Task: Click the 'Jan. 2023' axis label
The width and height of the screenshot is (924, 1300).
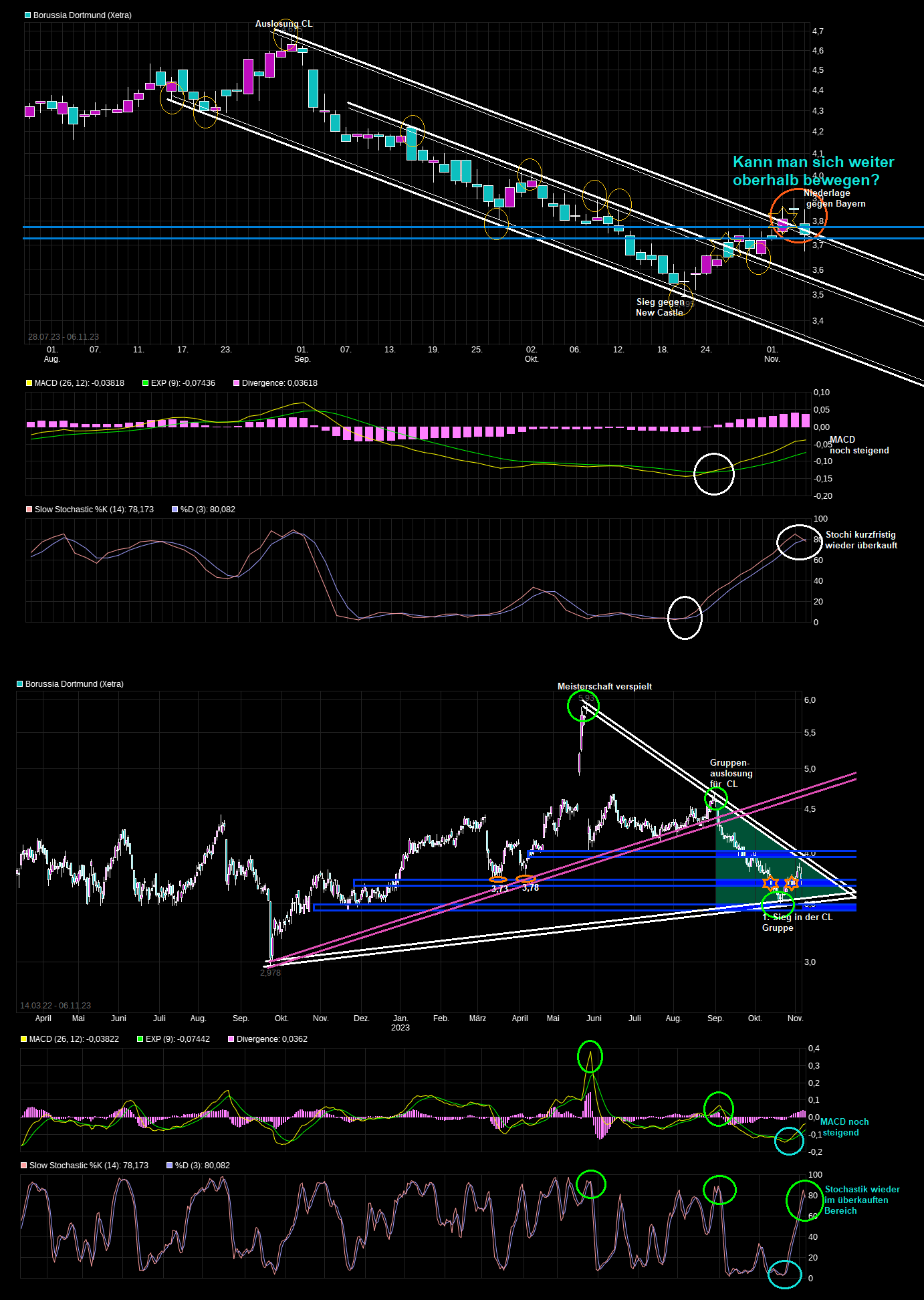Action: [400, 1023]
